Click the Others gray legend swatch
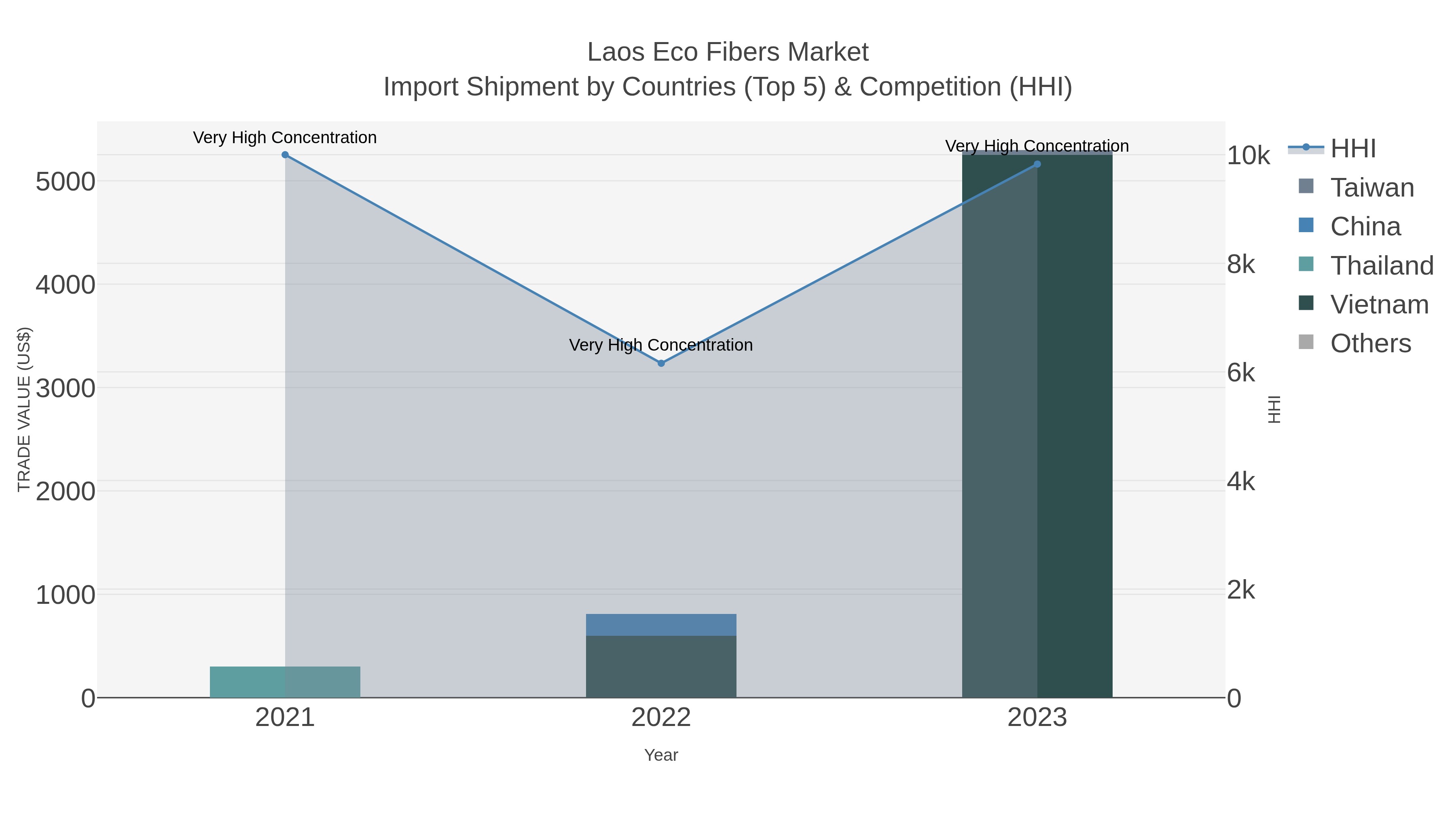This screenshot has height=819, width=1456. pos(1306,342)
